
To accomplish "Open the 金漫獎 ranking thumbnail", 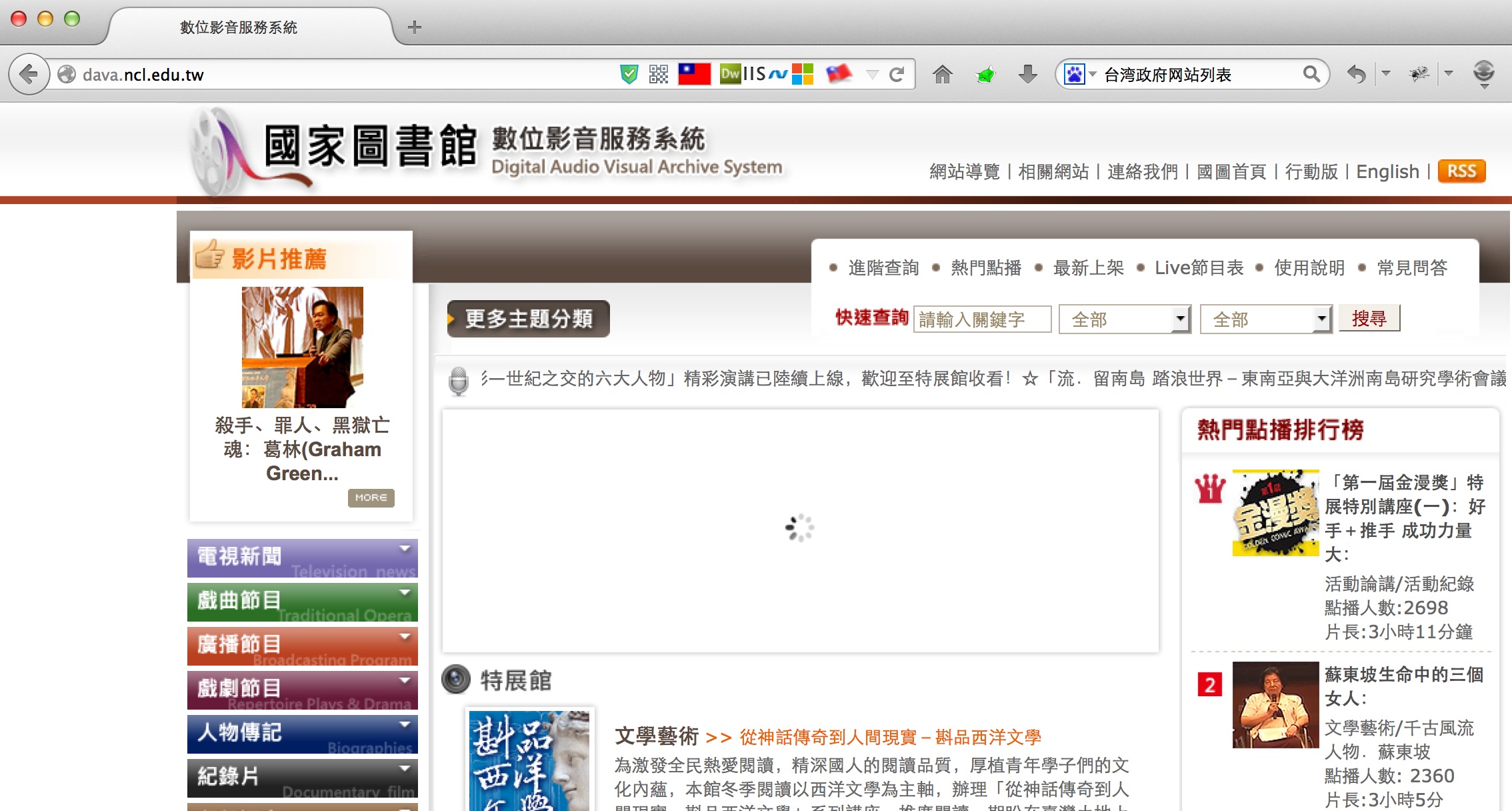I will 1275,513.
